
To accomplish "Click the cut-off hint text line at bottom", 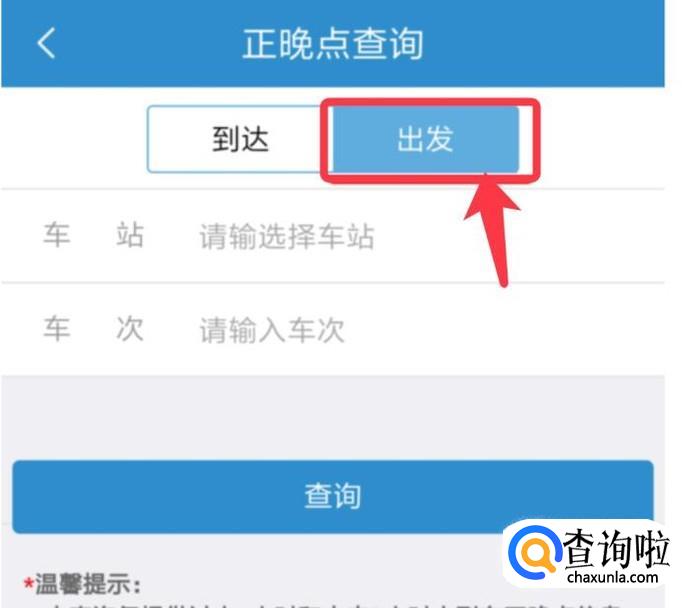I will 333,605.
